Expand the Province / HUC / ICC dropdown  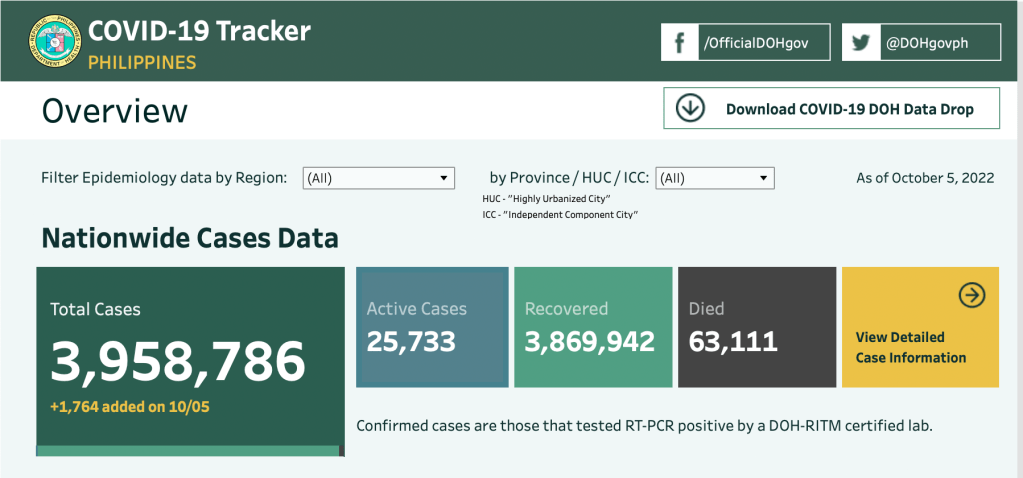click(x=714, y=178)
